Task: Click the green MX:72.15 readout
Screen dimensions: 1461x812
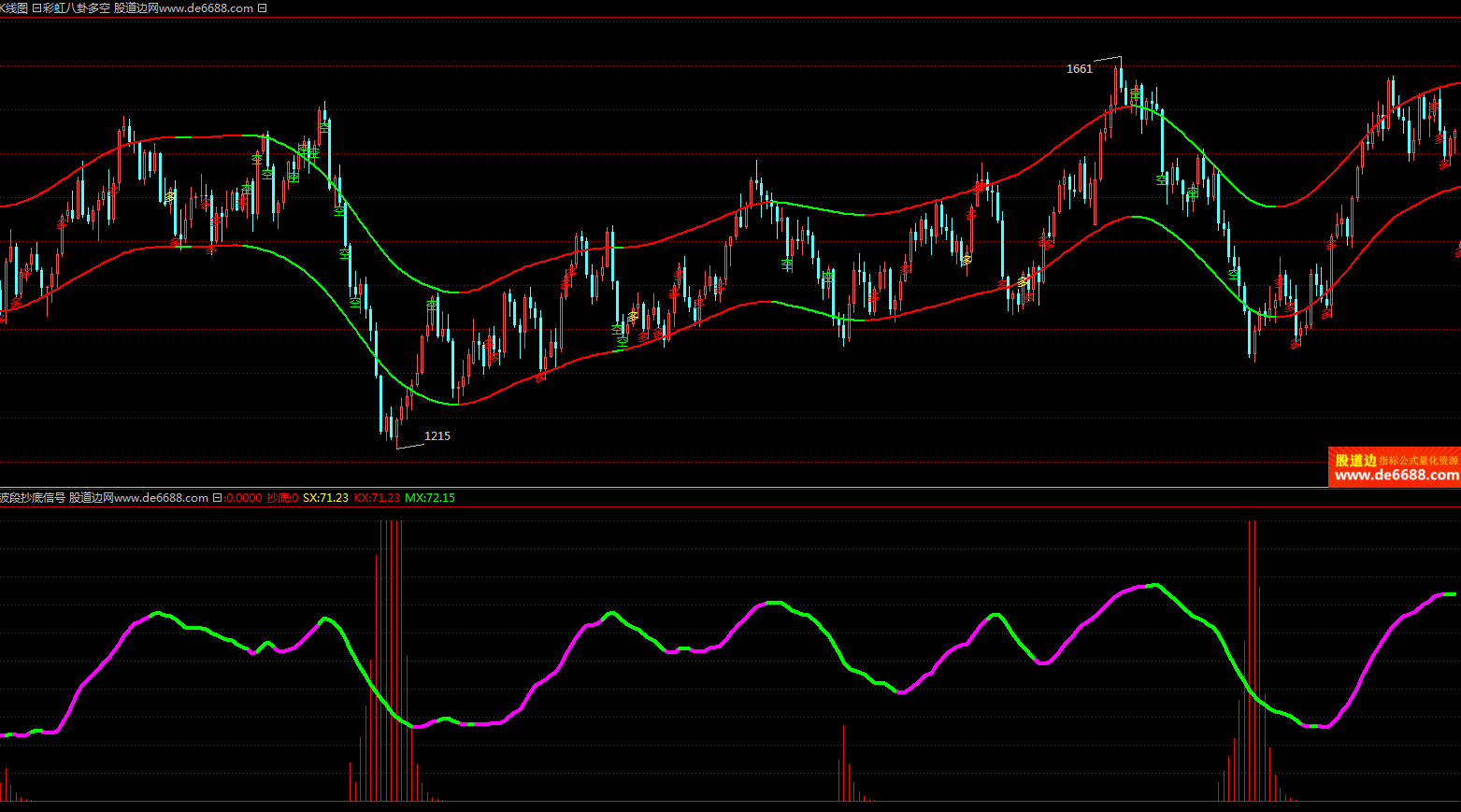Action: [430, 498]
